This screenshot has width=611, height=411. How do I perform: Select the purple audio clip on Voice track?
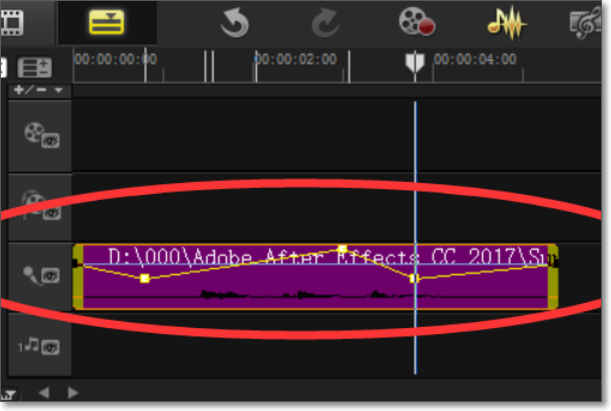click(x=316, y=277)
